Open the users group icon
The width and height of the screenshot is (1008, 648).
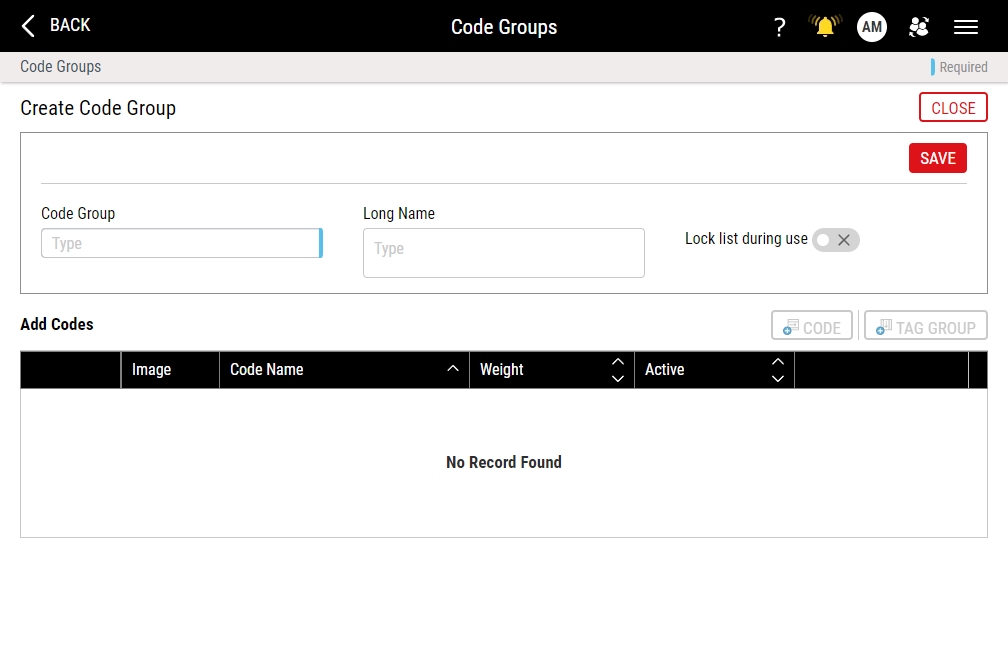pyautogui.click(x=919, y=27)
